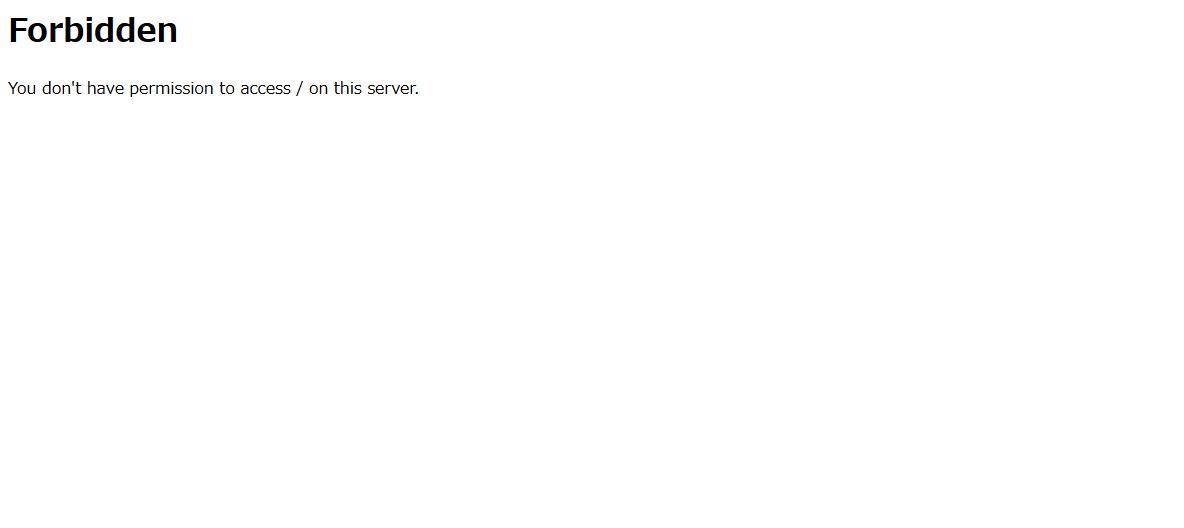Click the word "this" in the sentence
This screenshot has width=1184, height=528.
[x=348, y=88]
